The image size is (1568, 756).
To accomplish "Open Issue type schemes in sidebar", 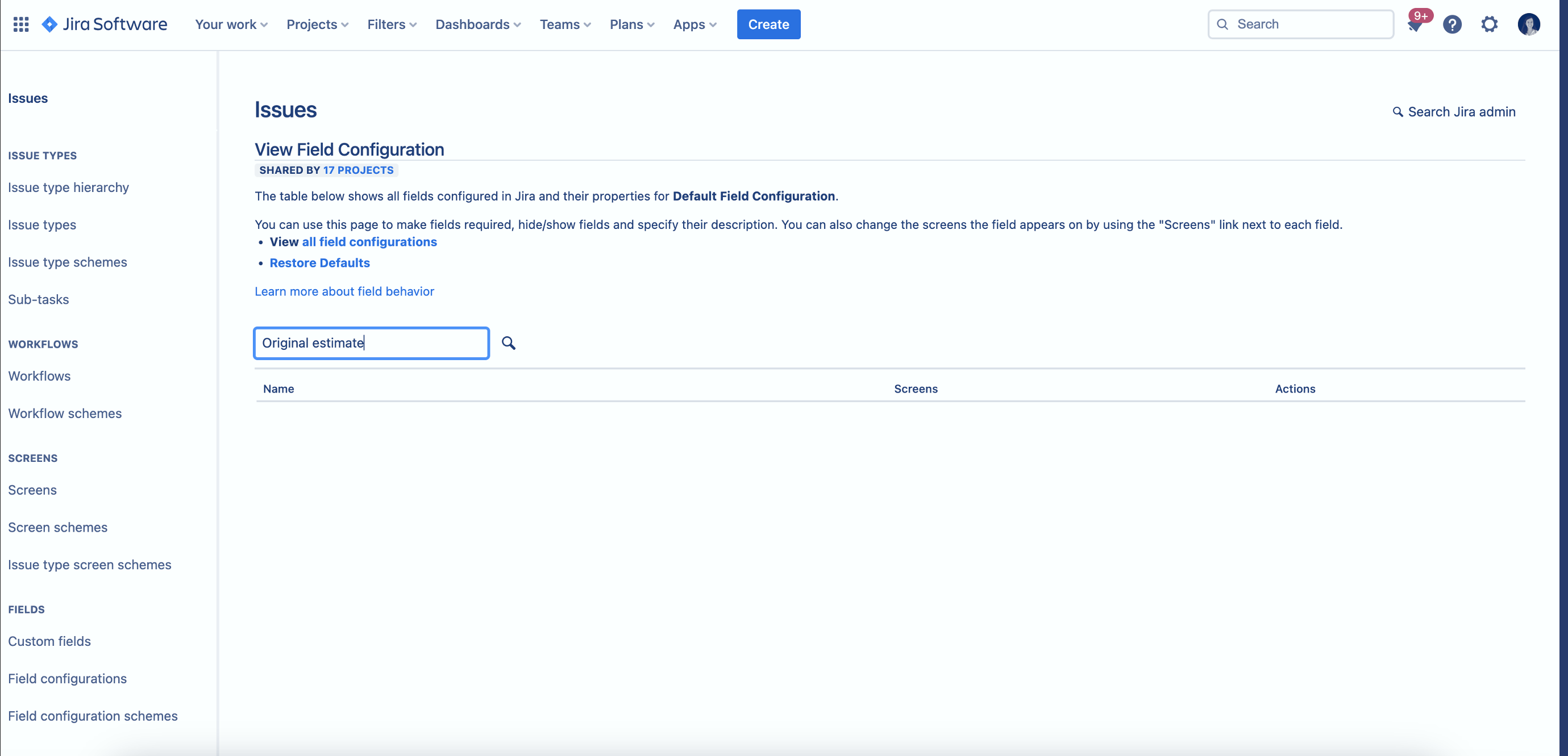I will click(68, 262).
